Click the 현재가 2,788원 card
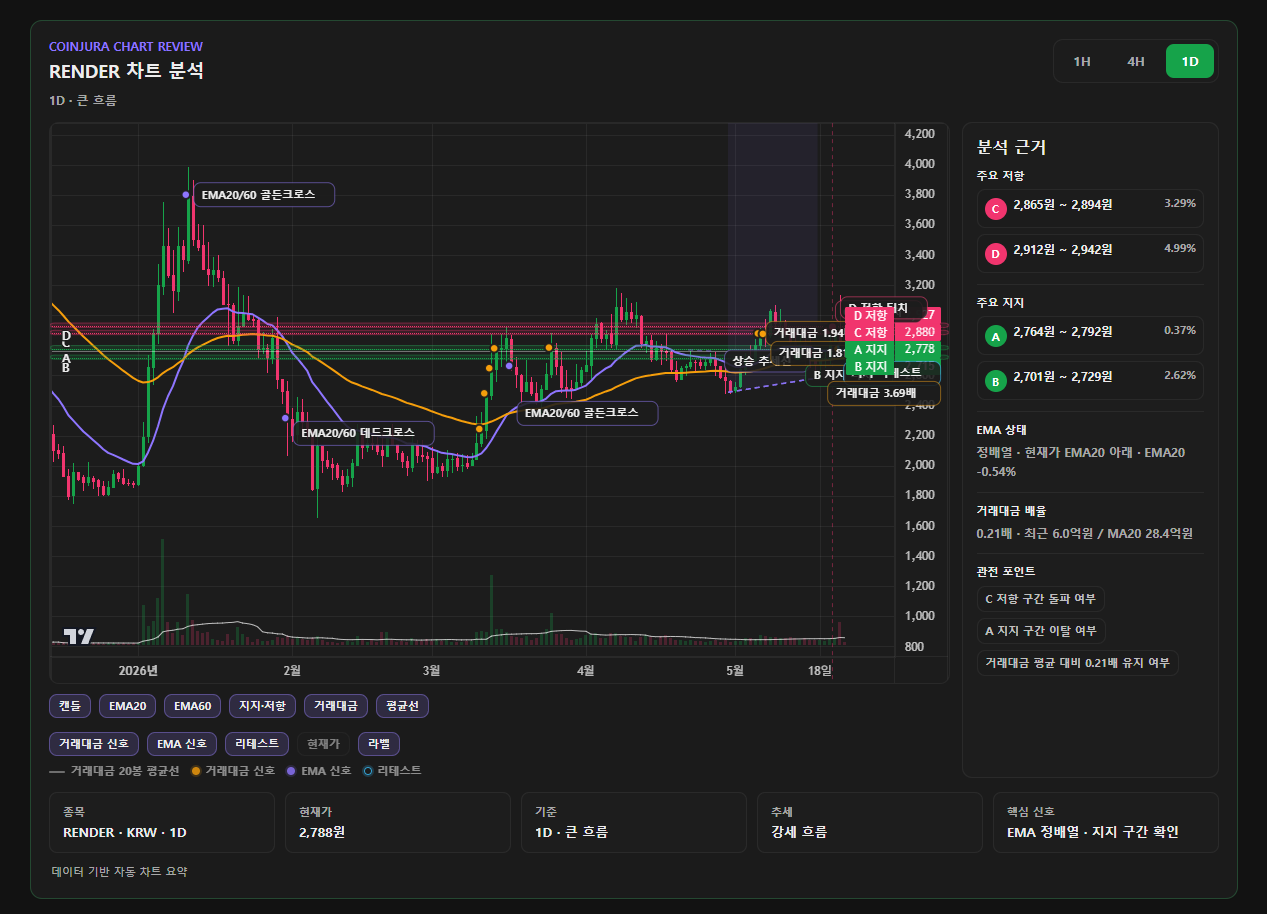The height and width of the screenshot is (914, 1267). tap(398, 822)
